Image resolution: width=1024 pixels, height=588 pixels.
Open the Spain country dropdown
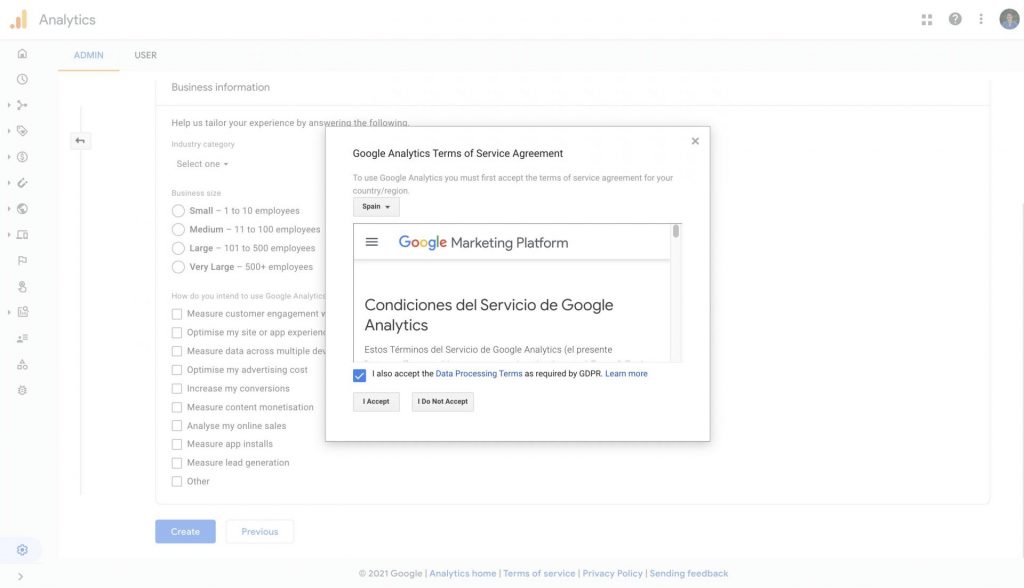pos(376,206)
